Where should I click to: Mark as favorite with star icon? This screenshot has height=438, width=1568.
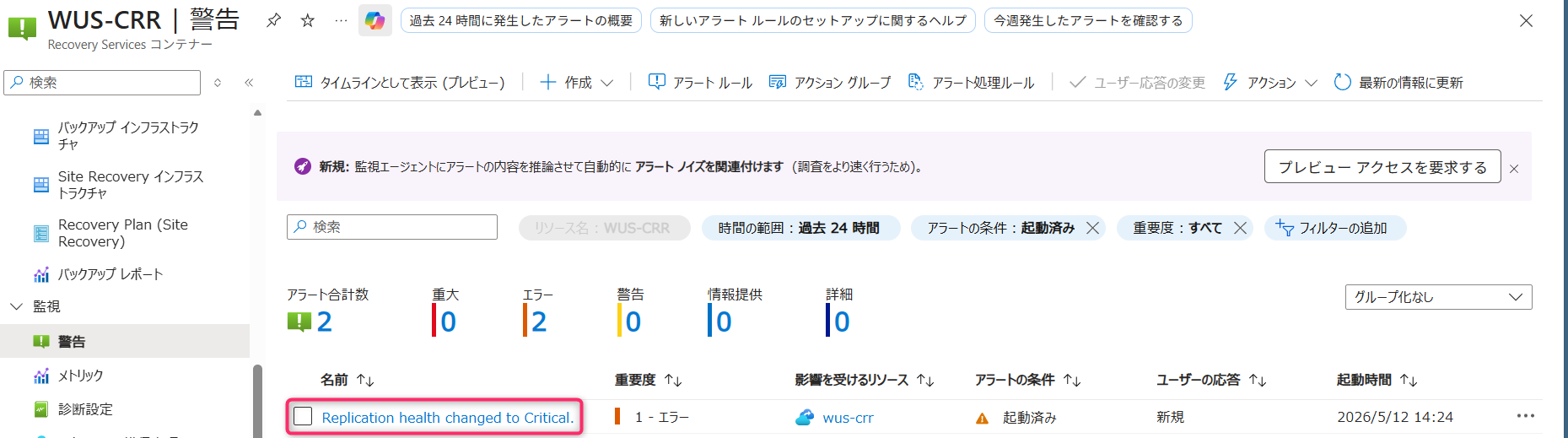tap(308, 20)
